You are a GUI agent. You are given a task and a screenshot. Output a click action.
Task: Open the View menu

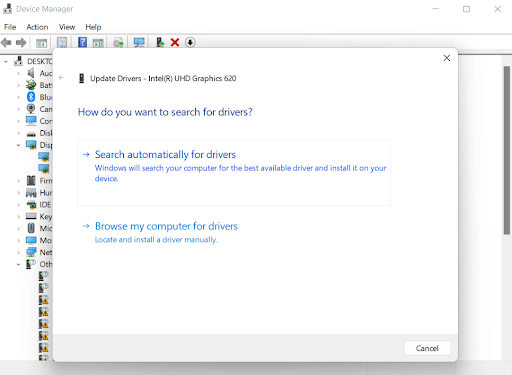pos(67,27)
